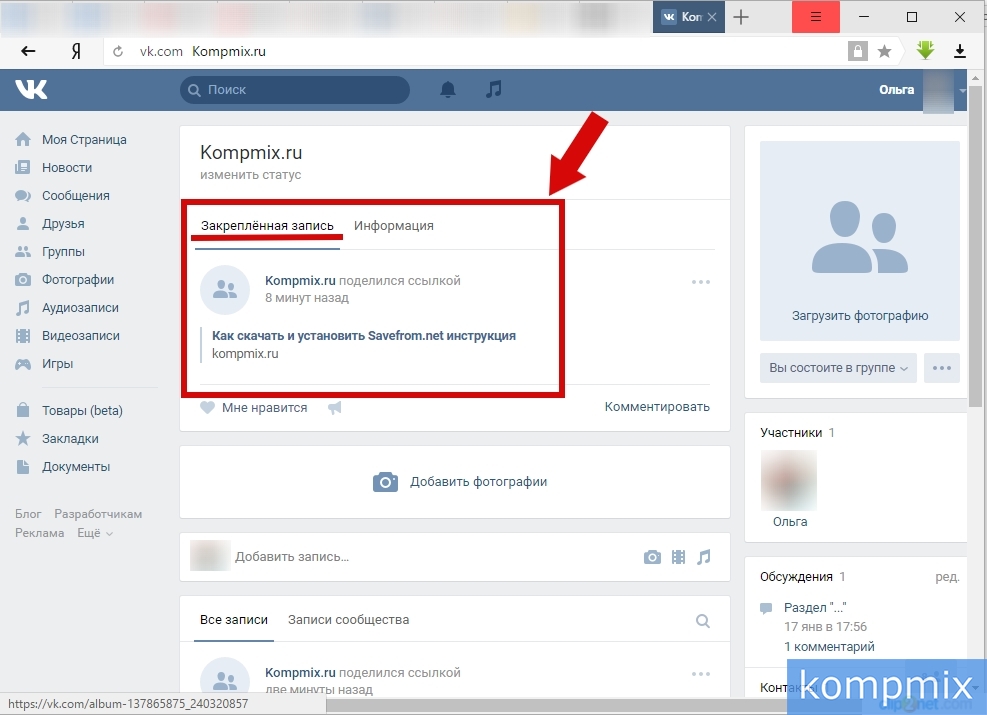Click '8 минут назад' post timestamp

[307, 298]
